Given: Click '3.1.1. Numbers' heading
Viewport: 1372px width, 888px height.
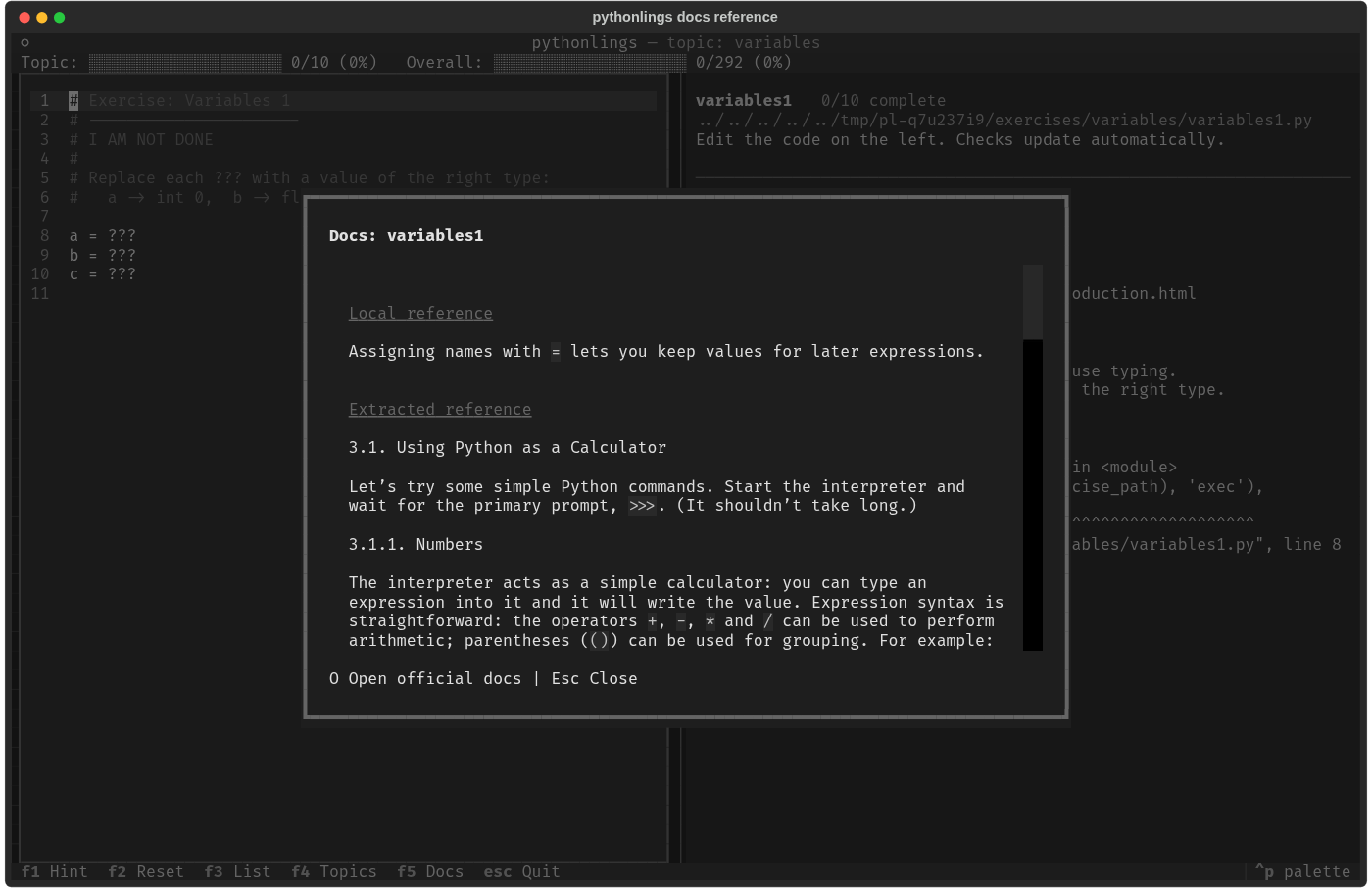Looking at the screenshot, I should click(416, 544).
